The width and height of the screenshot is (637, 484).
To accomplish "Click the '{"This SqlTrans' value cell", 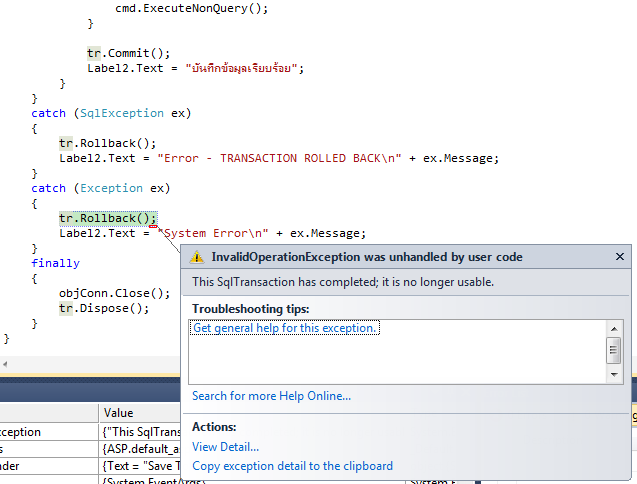I will point(140,432).
